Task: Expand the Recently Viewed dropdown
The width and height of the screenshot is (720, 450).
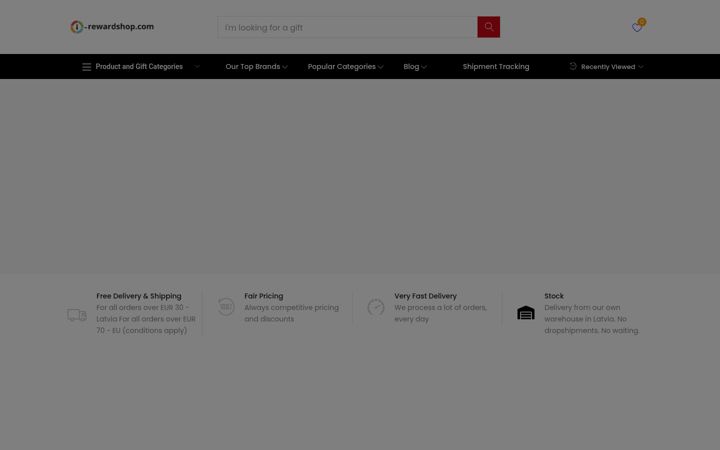Action: pos(606,67)
